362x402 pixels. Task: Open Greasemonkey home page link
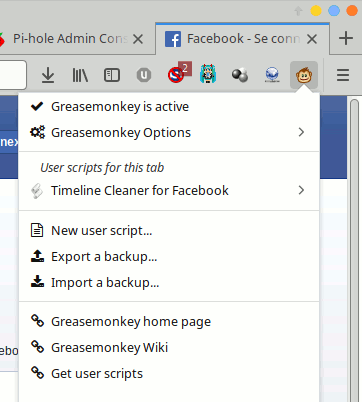point(169,321)
